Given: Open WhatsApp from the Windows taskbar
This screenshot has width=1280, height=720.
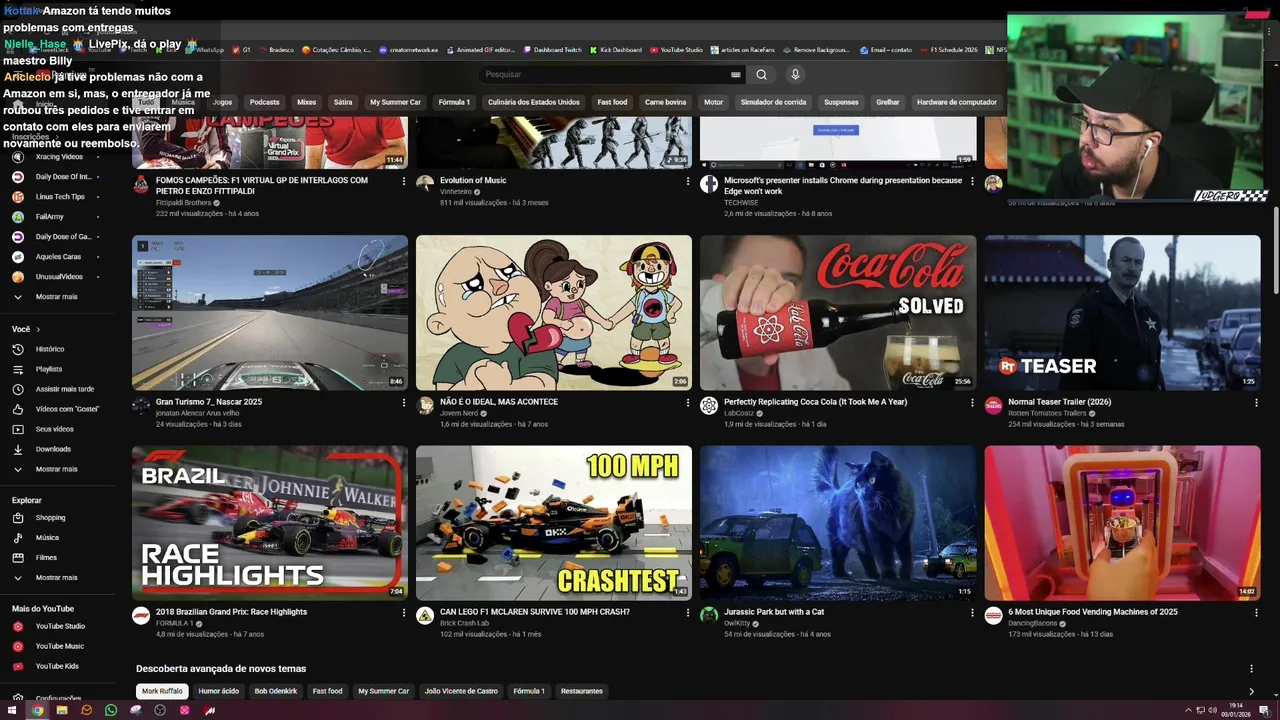Looking at the screenshot, I should coord(110,710).
